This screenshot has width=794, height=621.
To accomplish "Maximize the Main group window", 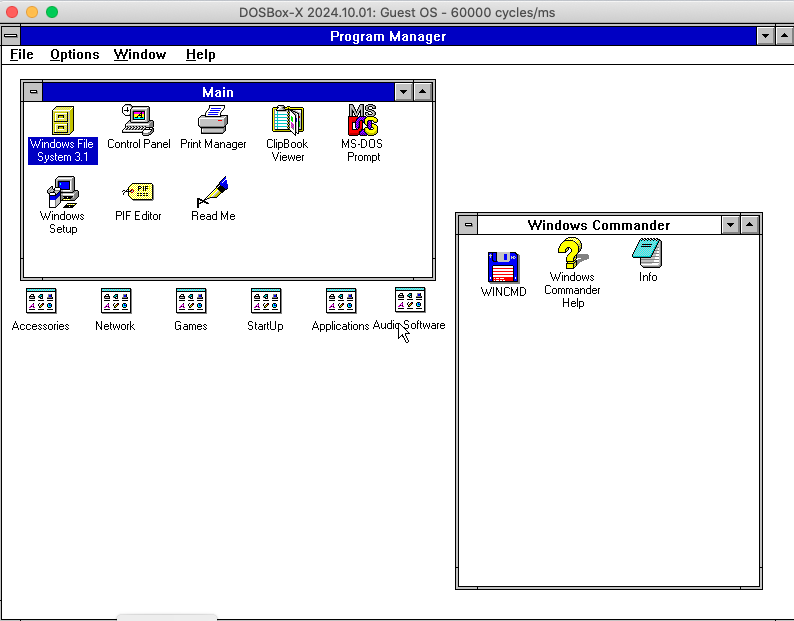I will click(x=423, y=92).
